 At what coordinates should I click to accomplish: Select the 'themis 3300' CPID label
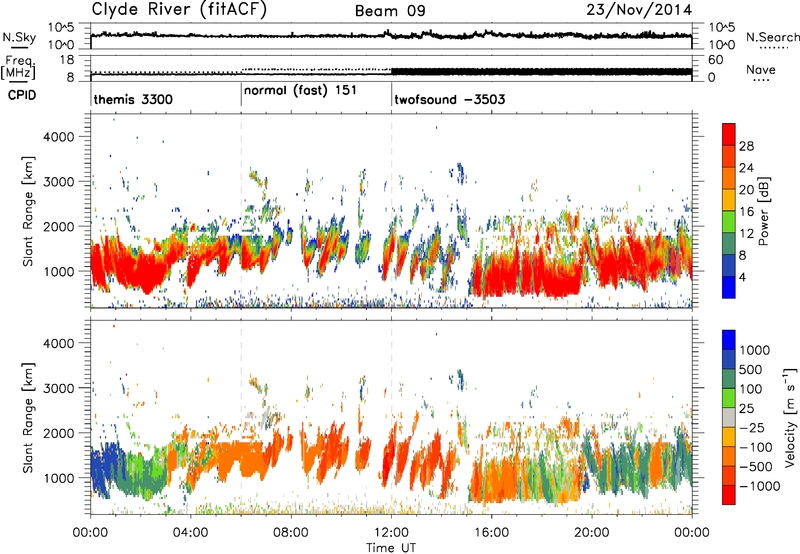point(133,99)
